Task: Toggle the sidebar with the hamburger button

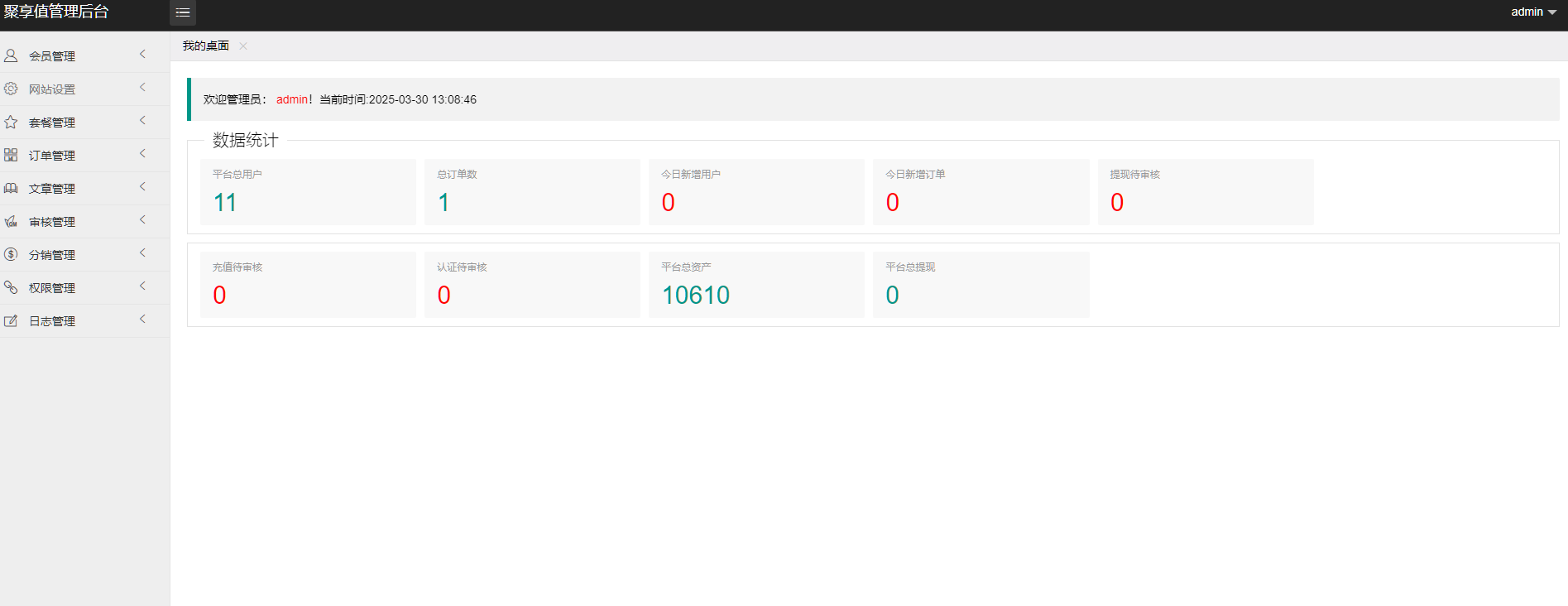Action: click(183, 12)
